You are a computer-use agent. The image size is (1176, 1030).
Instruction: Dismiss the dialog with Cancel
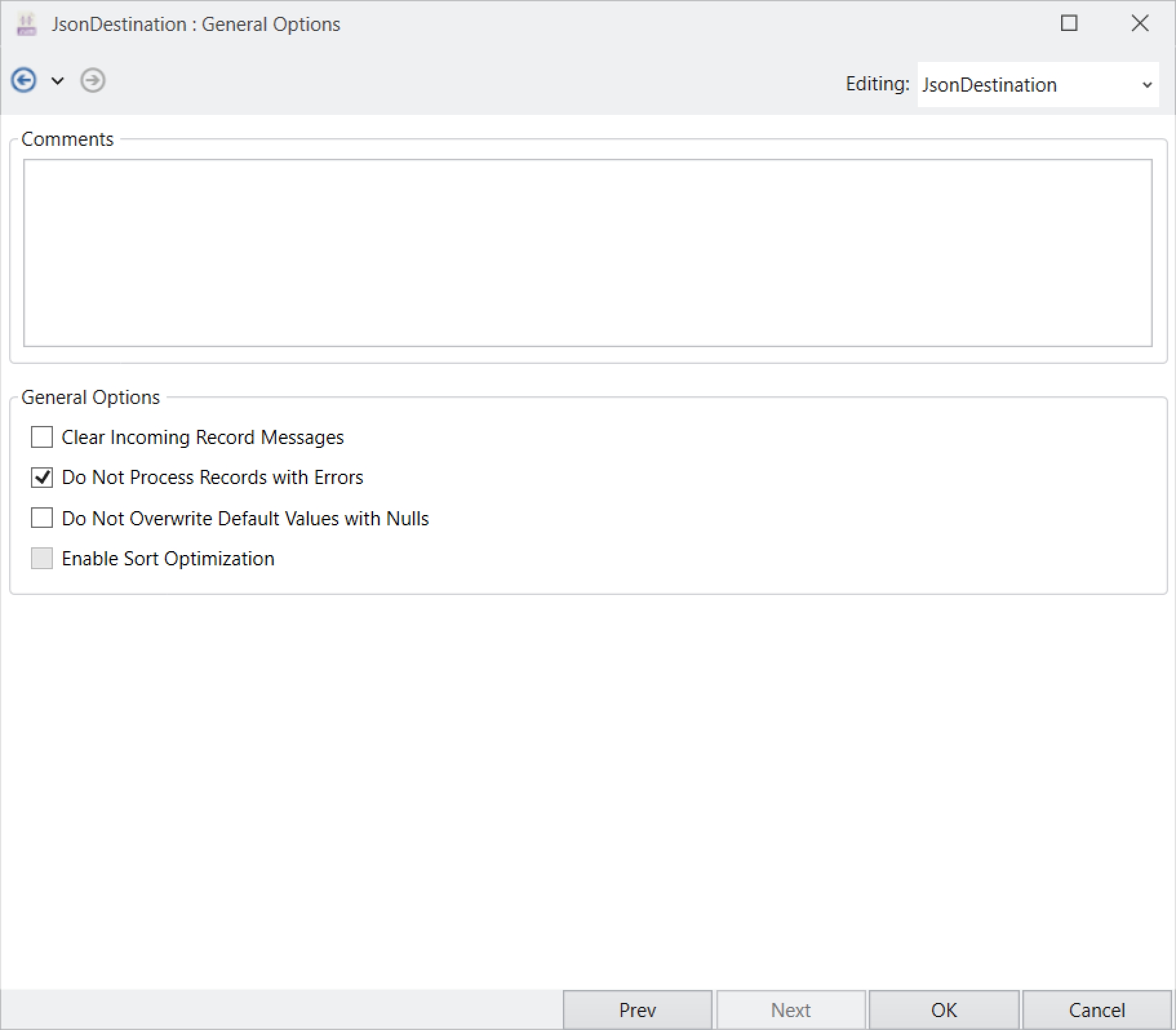(1097, 1009)
